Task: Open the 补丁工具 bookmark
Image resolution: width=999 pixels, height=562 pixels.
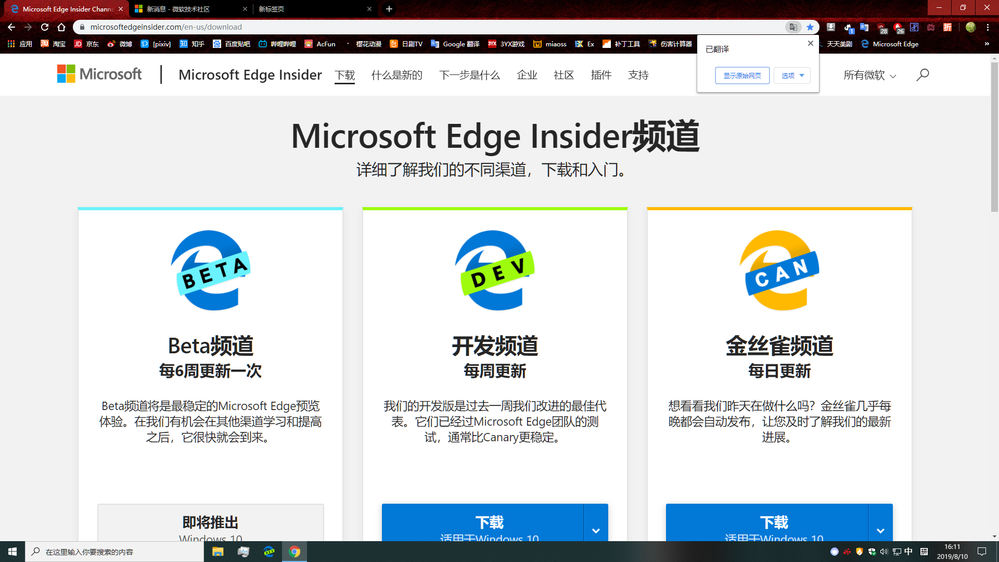Action: (x=621, y=44)
